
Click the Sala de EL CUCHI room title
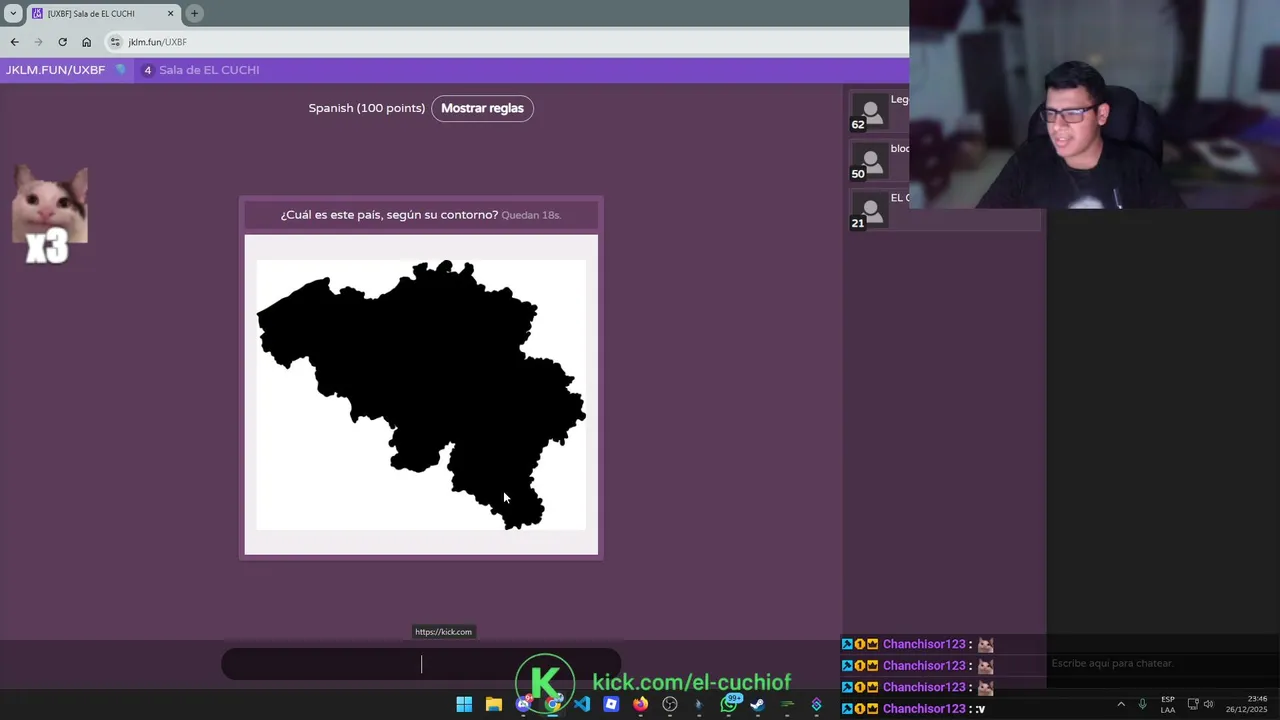(x=208, y=70)
